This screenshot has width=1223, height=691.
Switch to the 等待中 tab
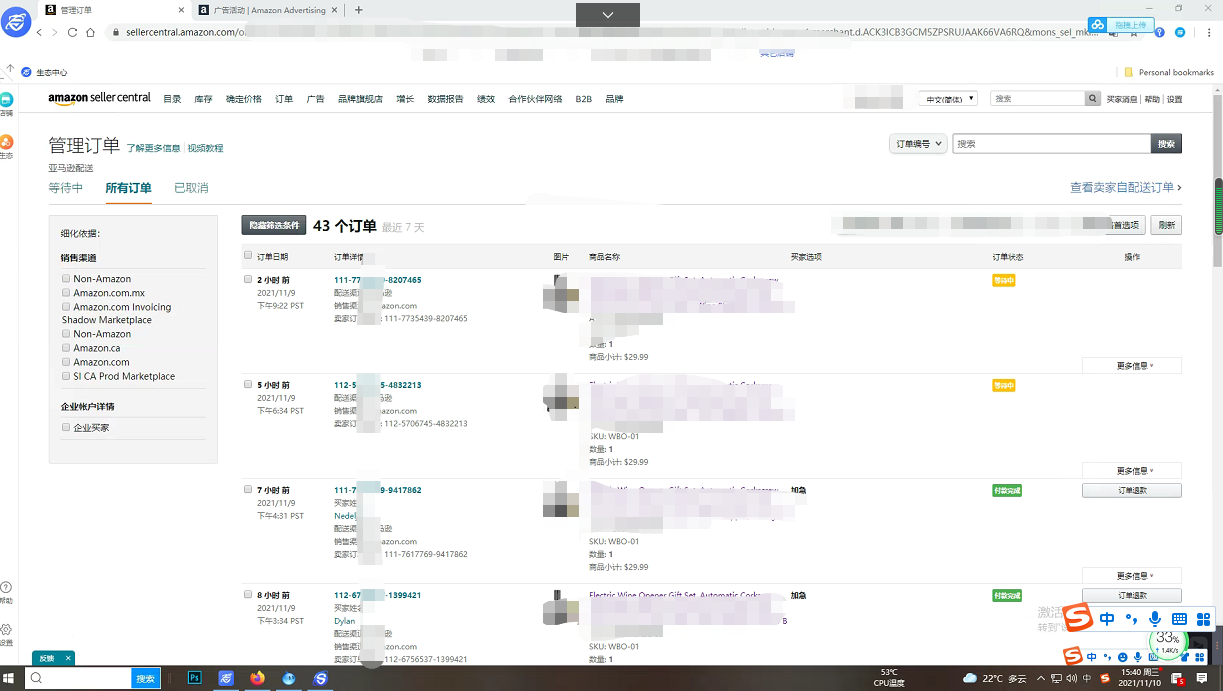(x=66, y=188)
